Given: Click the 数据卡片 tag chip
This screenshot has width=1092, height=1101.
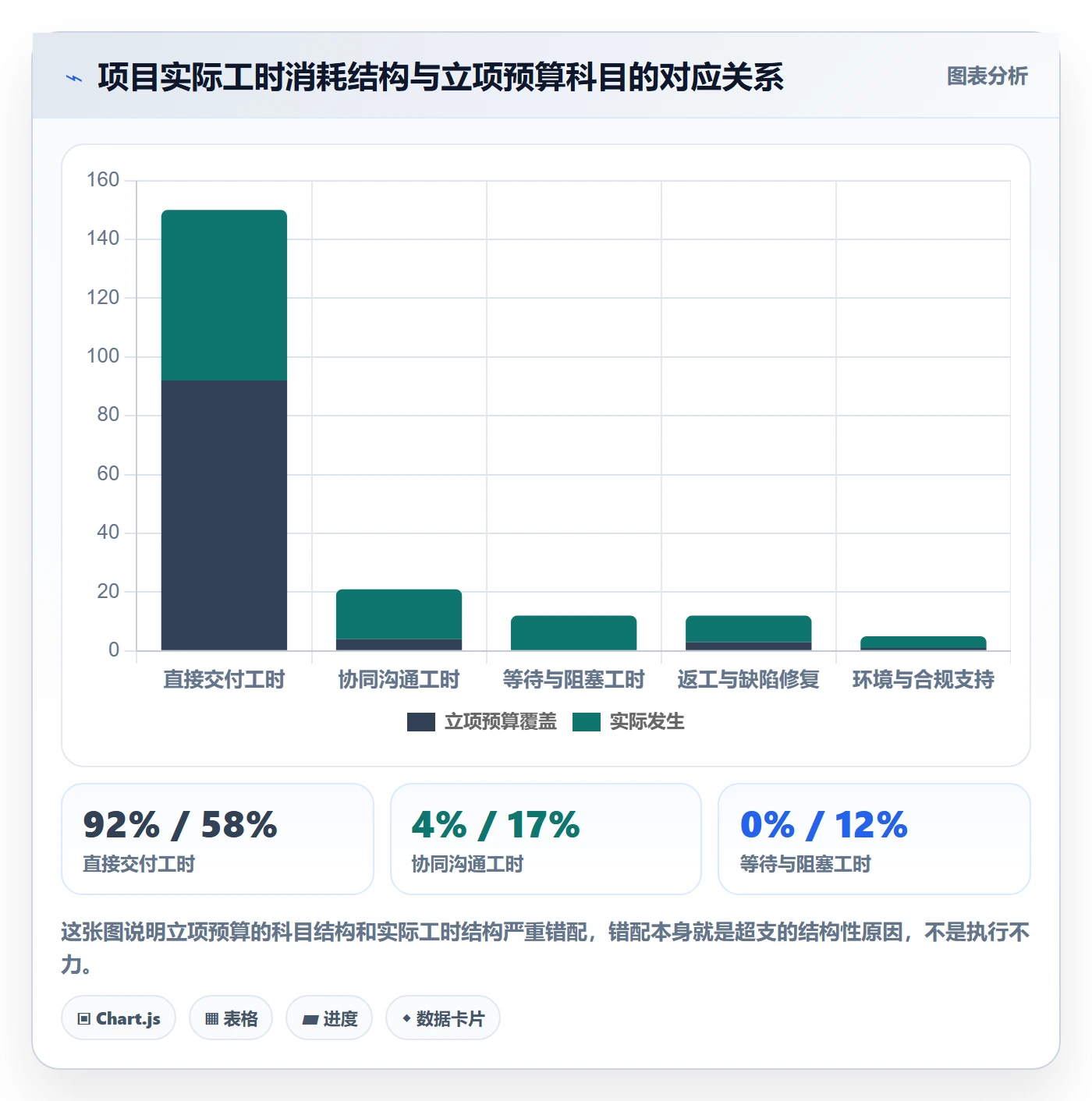Looking at the screenshot, I should [443, 1018].
